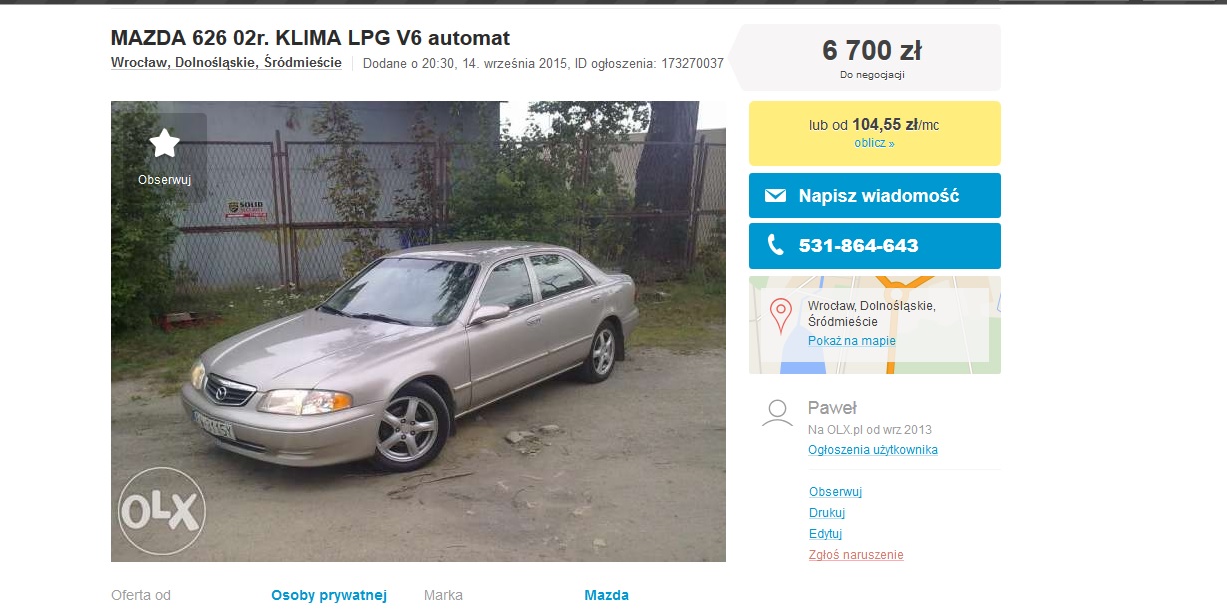Click the envelope icon in Napisz wiadomość
This screenshot has height=612, width=1227.
click(x=775, y=196)
